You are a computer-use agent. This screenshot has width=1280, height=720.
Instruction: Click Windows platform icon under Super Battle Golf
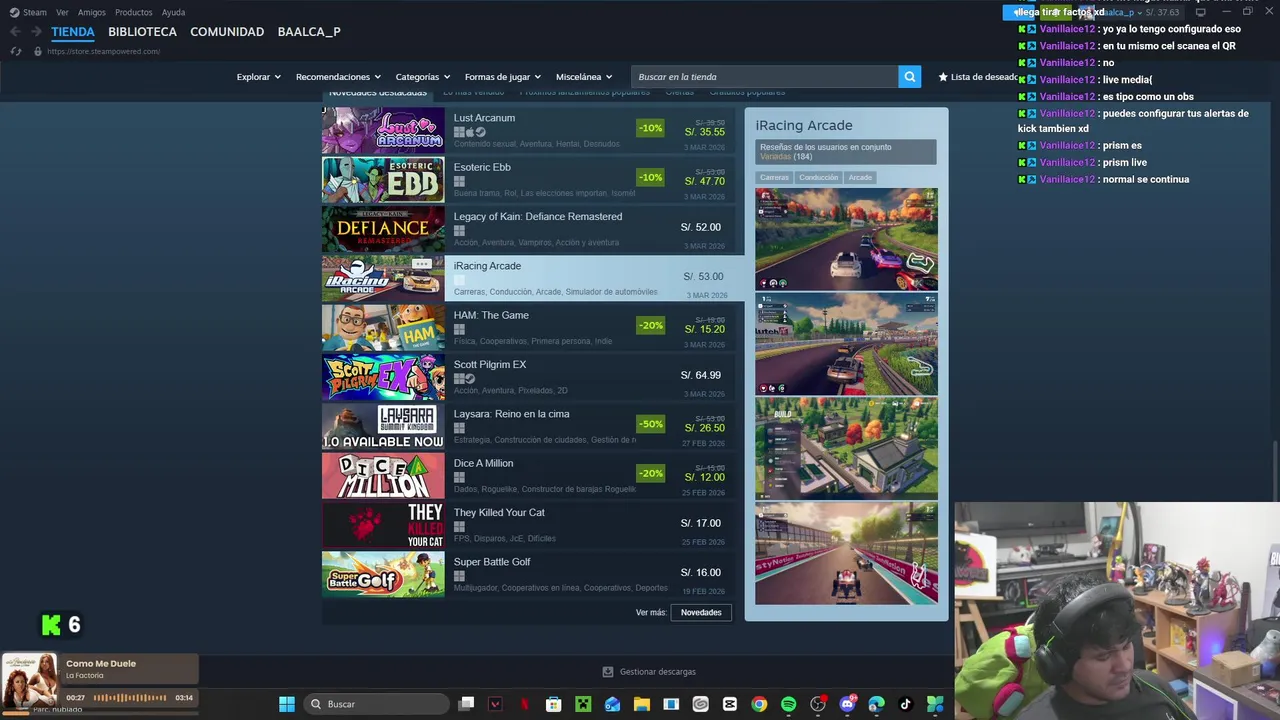tap(459, 576)
